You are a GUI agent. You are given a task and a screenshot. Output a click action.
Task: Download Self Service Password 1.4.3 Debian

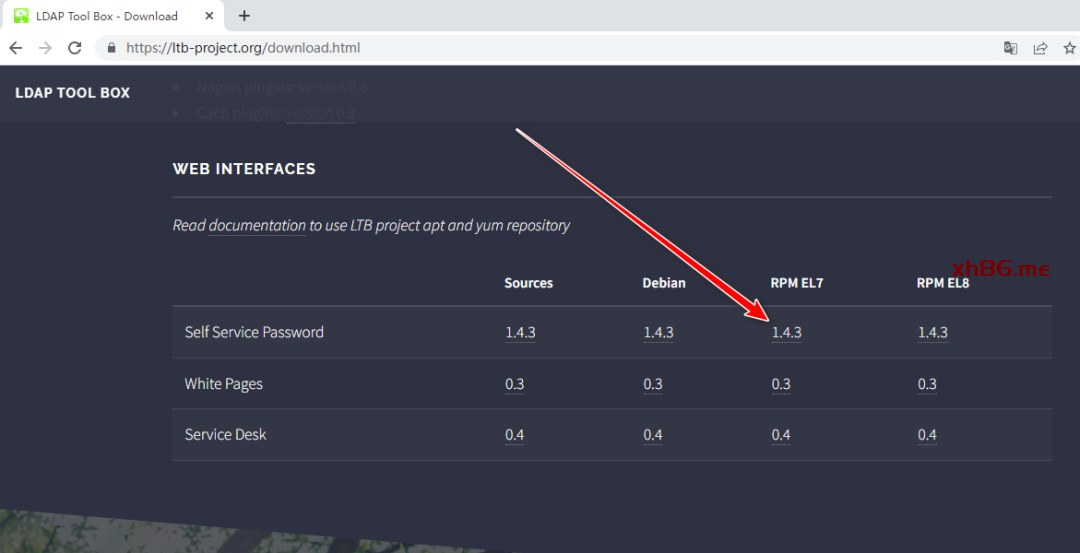658,333
